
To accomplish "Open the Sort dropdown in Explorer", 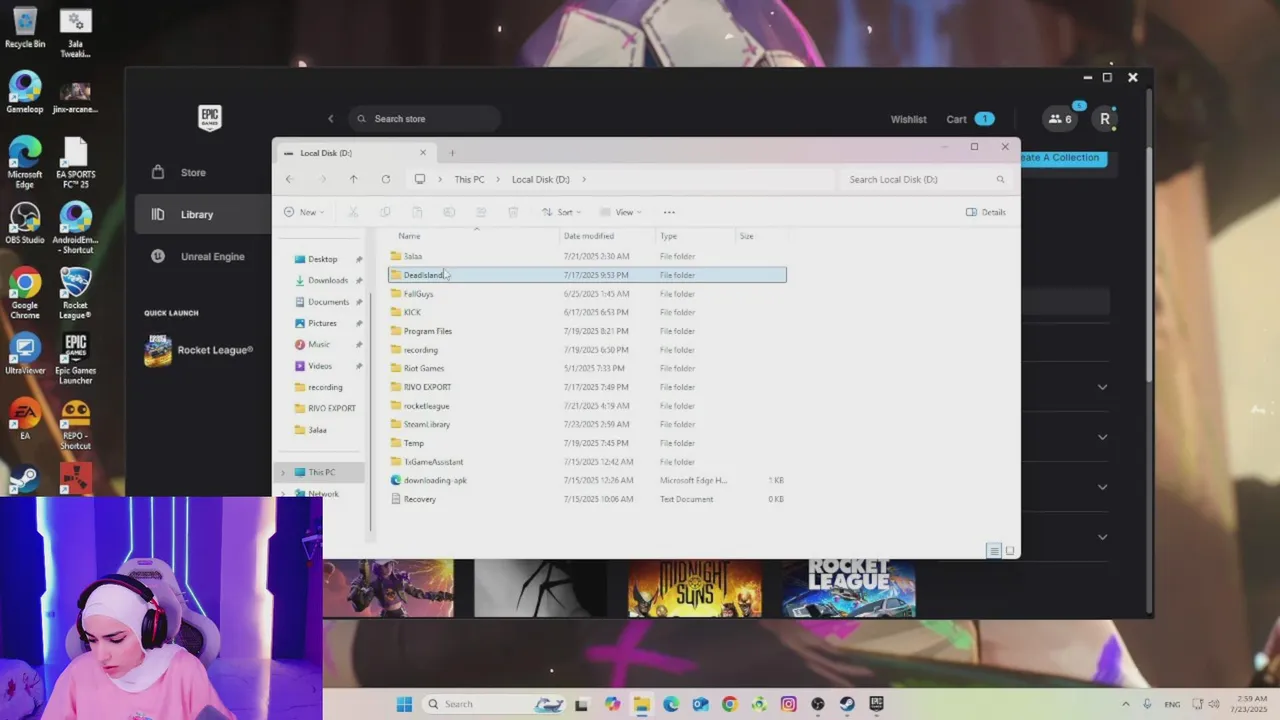I will tap(562, 212).
